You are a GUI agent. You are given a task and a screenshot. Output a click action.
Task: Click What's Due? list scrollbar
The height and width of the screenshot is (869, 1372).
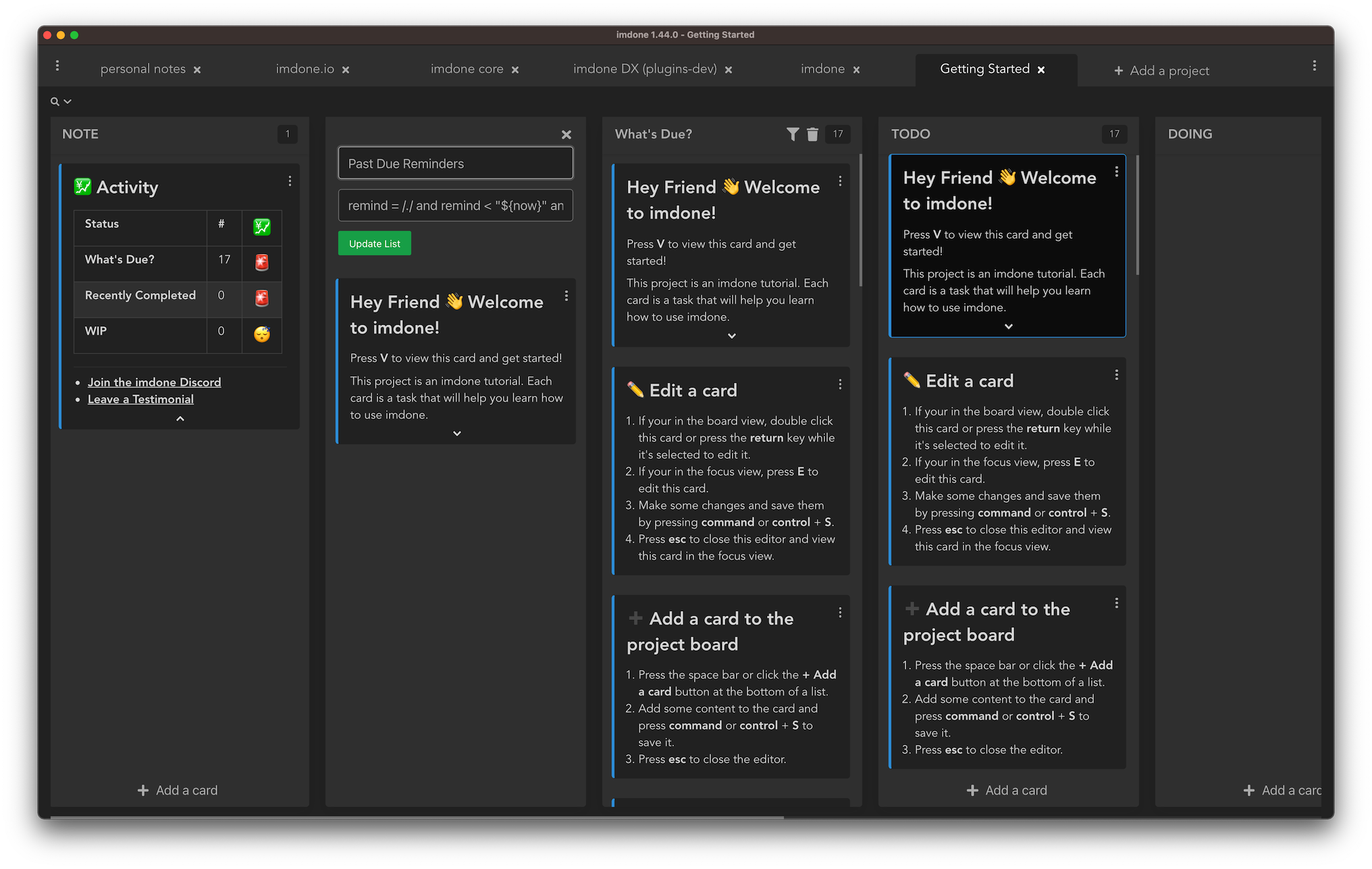860,220
